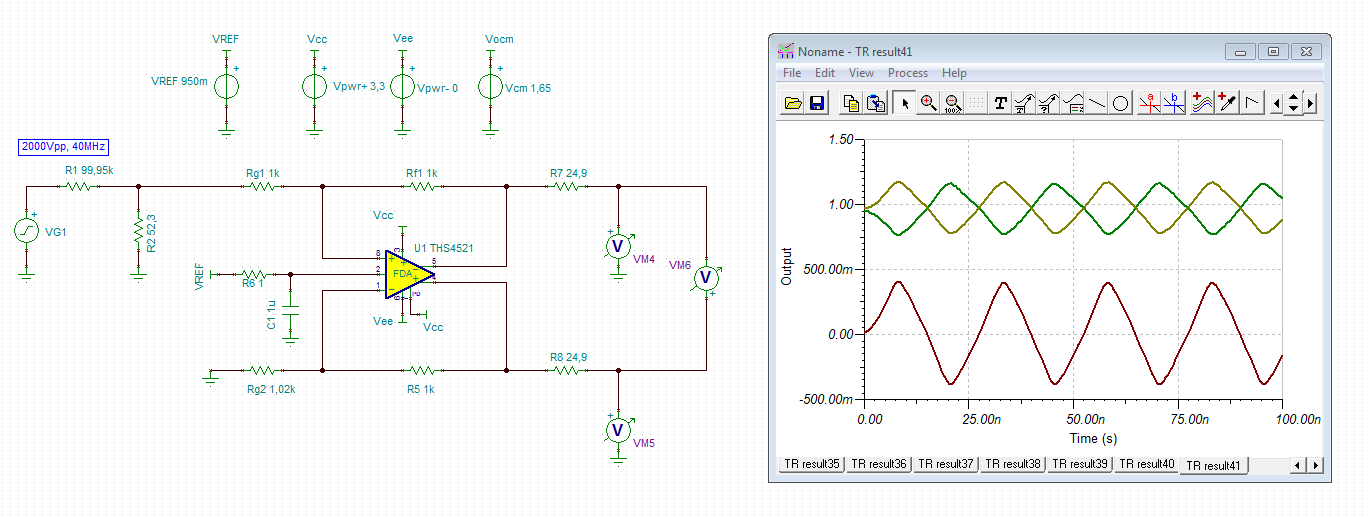Select the draw circle tool

1121,102
